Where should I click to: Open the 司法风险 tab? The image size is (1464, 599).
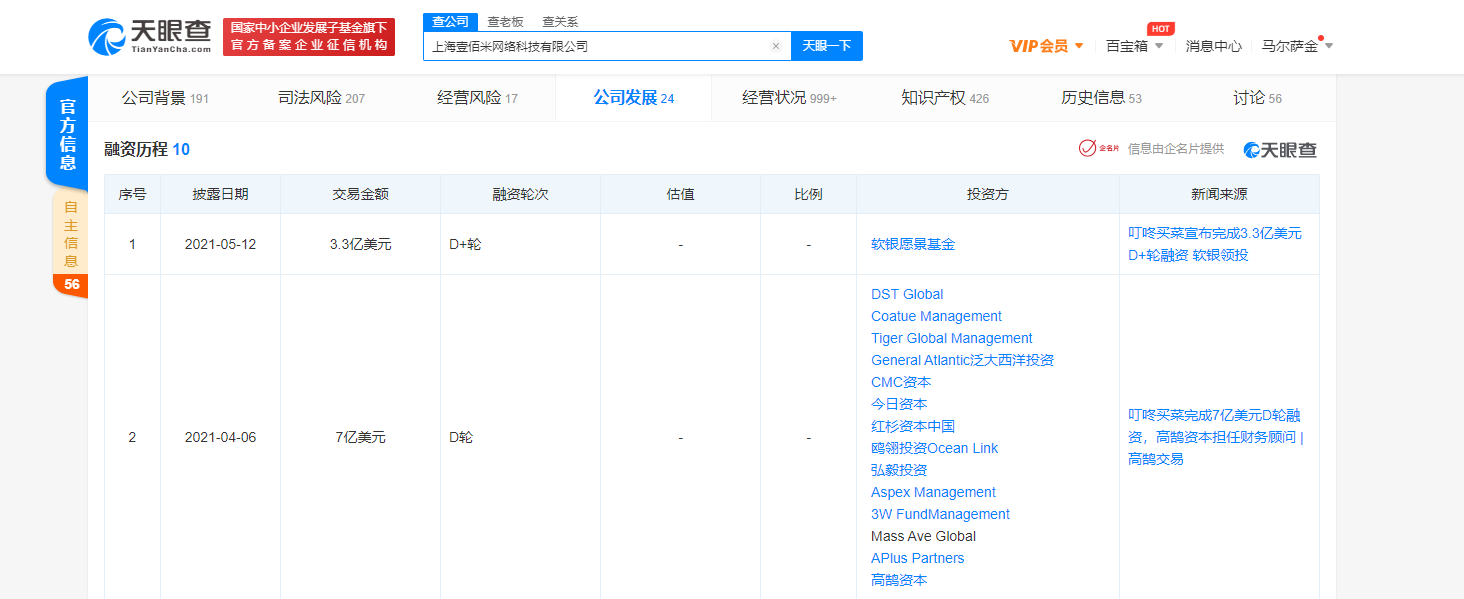coord(321,98)
